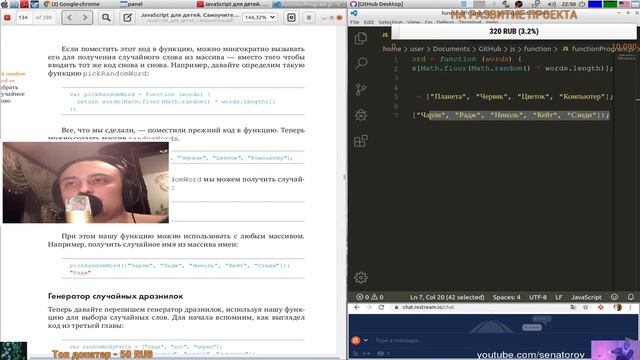
Task: Go to the previous PDF page
Action: click(69, 18)
